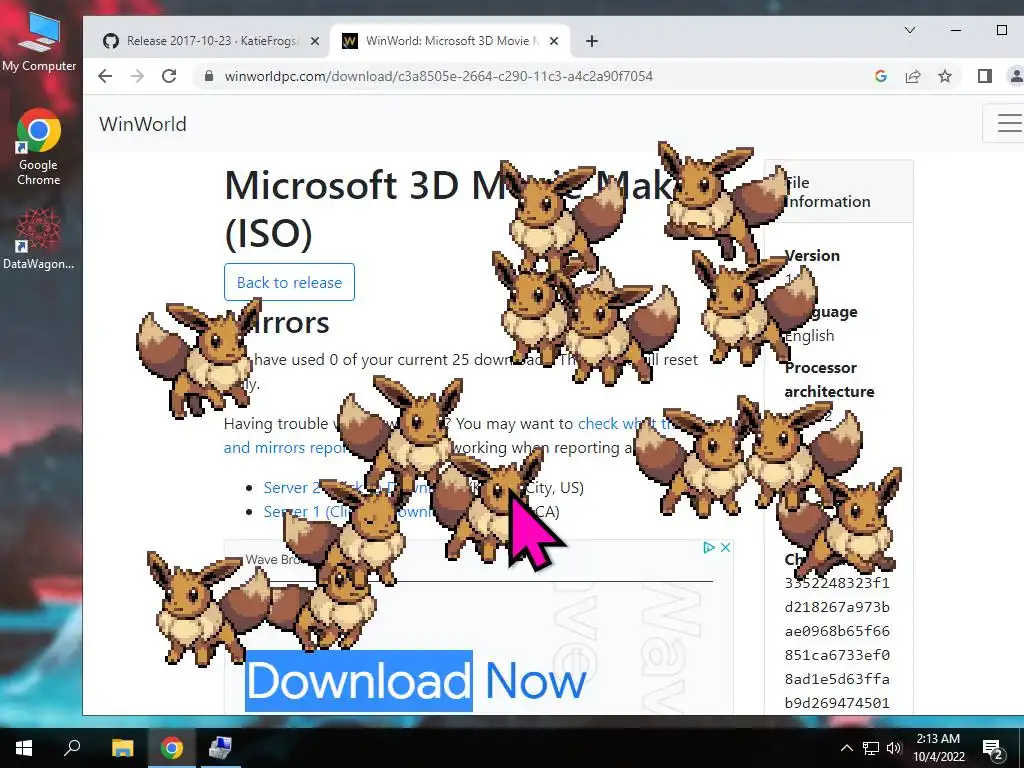Maximize the Chrome window
Image resolution: width=1024 pixels, height=768 pixels.
point(1002,30)
